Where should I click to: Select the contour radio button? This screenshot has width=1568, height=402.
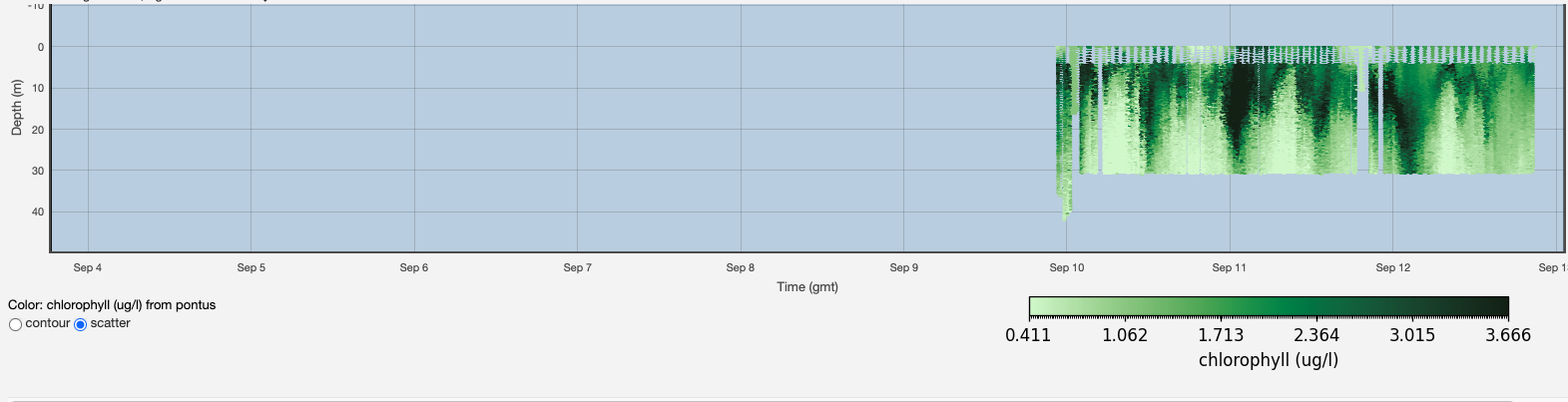pyautogui.click(x=15, y=324)
